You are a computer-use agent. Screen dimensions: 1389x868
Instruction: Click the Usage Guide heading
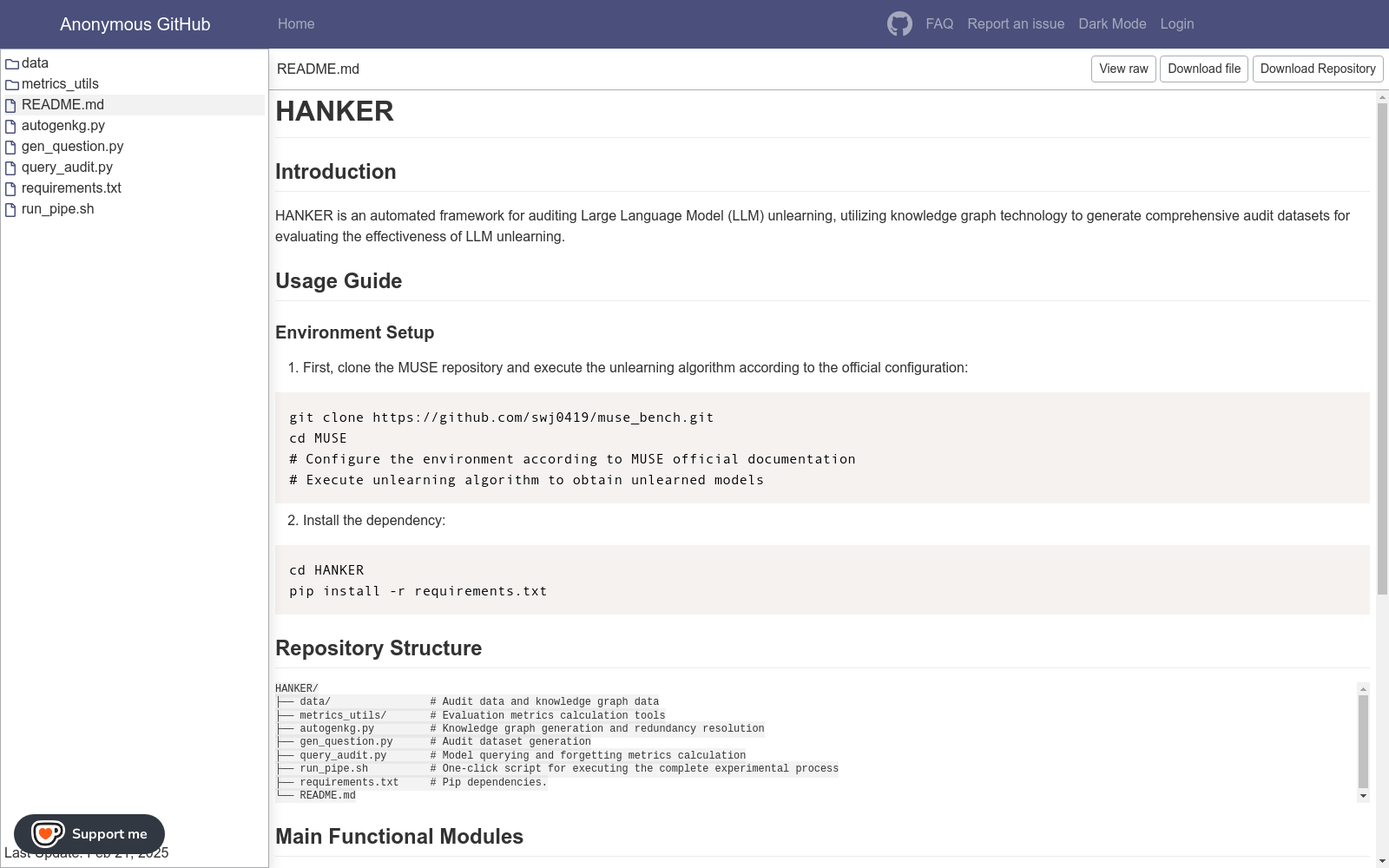tap(339, 281)
